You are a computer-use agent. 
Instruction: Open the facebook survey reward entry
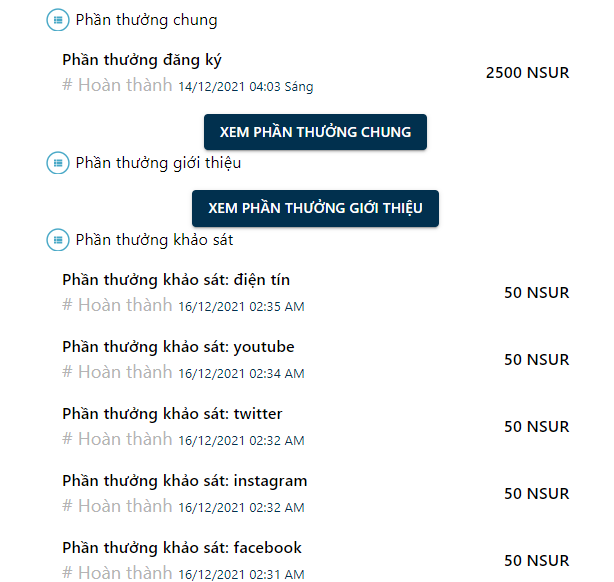coord(182,548)
